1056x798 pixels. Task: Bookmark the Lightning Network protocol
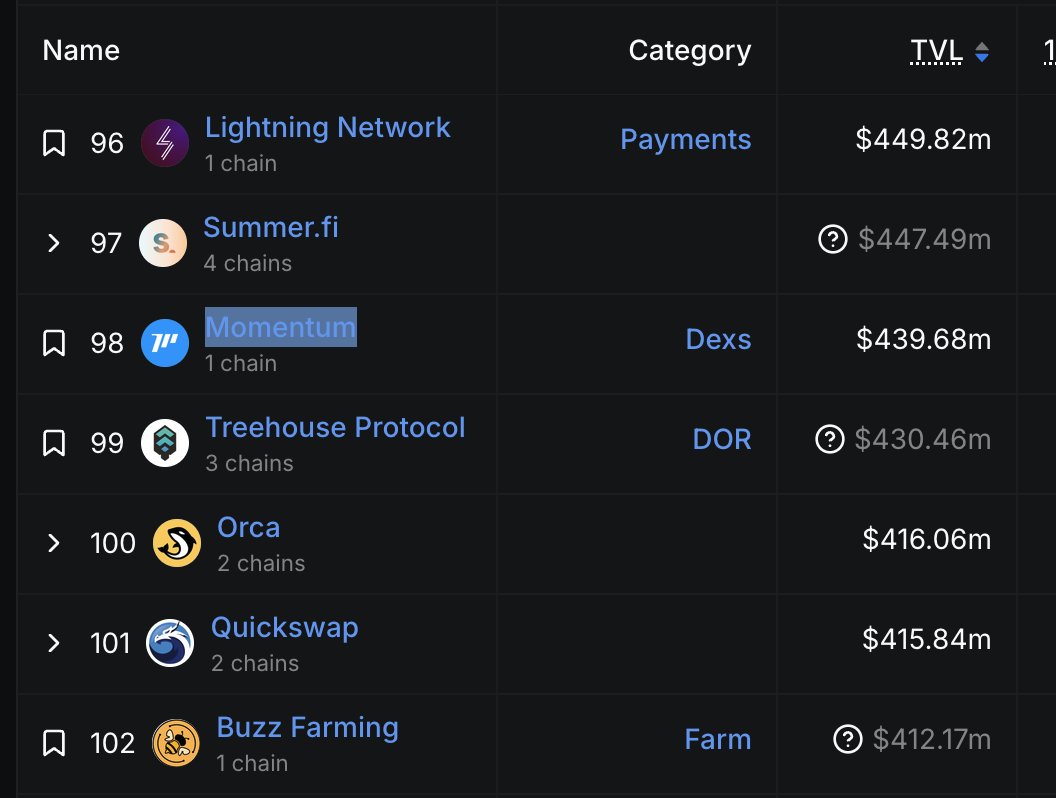point(54,143)
